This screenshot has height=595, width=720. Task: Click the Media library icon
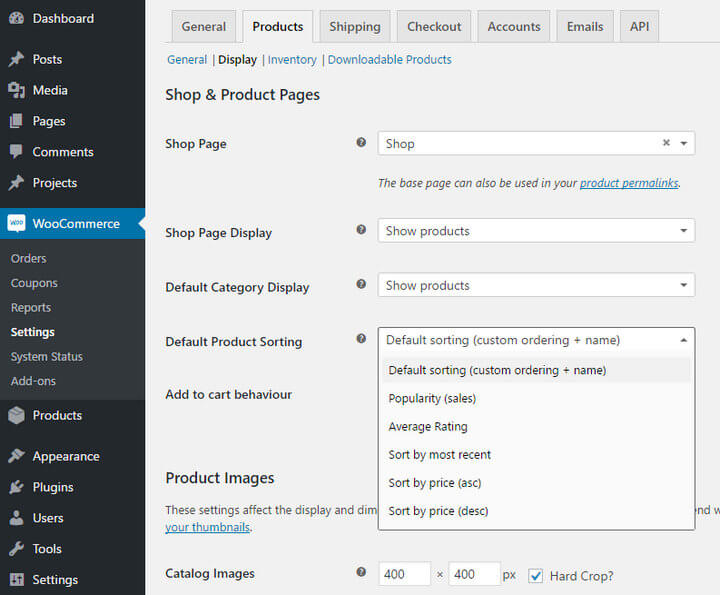(17, 90)
